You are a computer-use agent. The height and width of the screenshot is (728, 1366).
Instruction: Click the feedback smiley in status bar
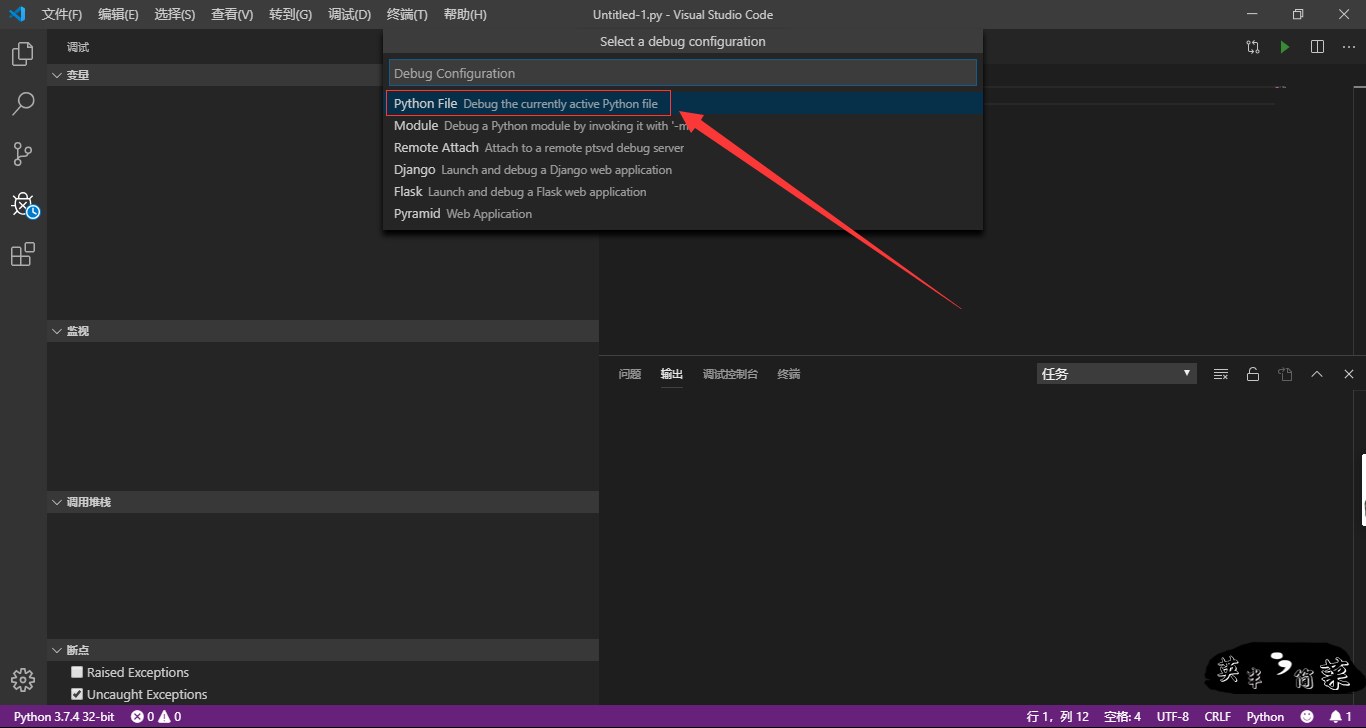pyautogui.click(x=1307, y=717)
